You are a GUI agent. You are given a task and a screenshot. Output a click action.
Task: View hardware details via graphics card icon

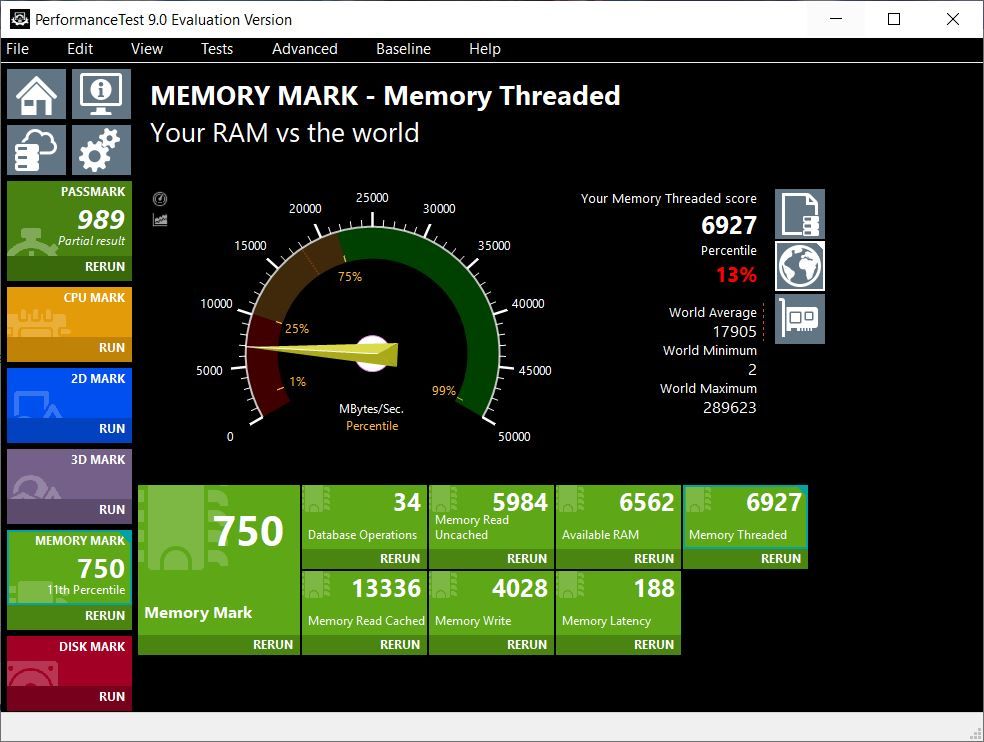[x=799, y=318]
